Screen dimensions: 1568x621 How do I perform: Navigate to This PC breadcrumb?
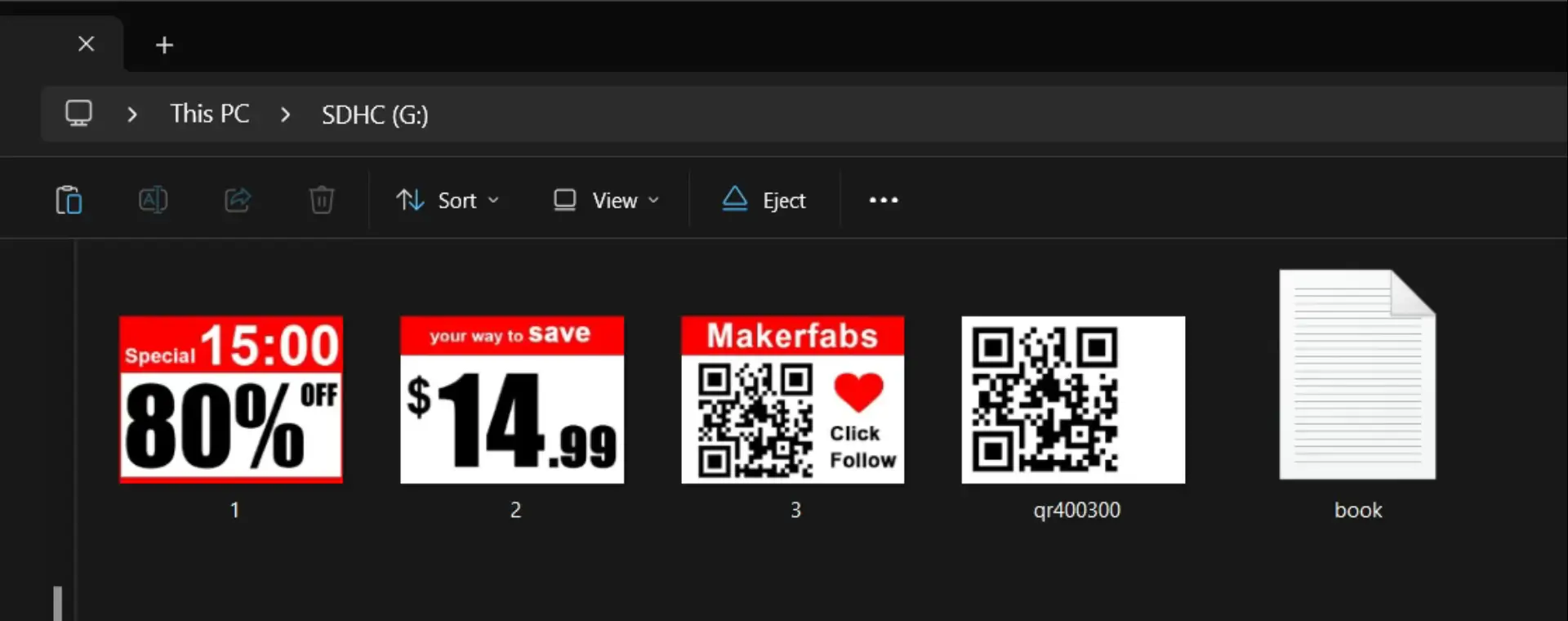[210, 114]
